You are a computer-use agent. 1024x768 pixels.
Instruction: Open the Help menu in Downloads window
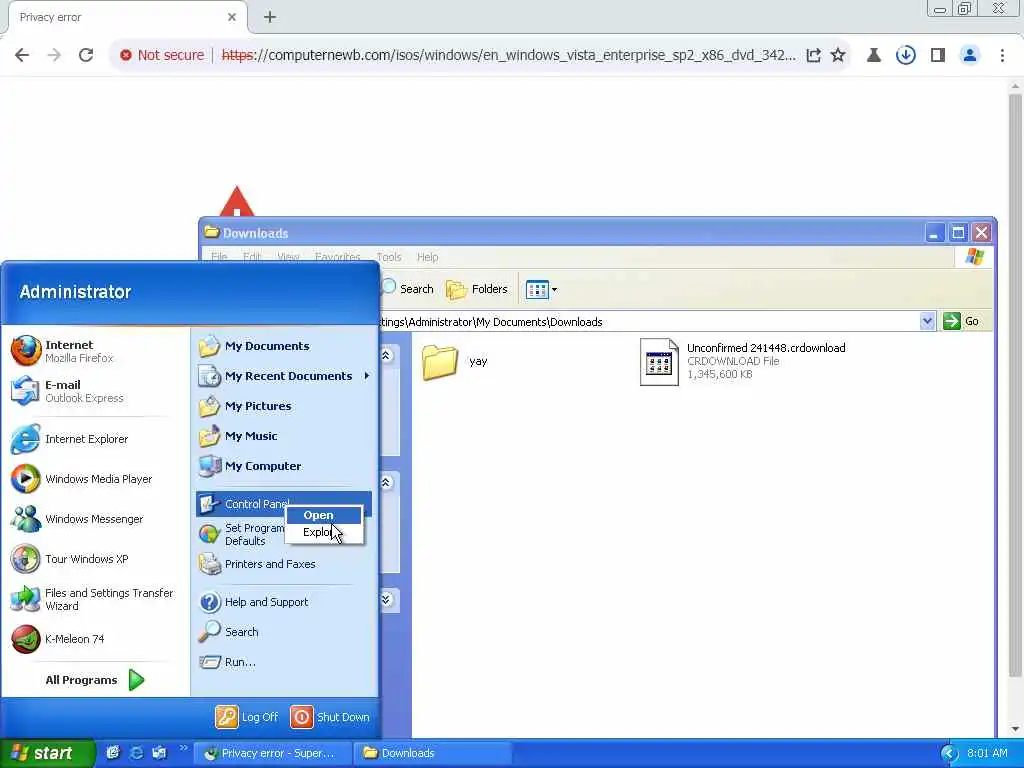428,257
